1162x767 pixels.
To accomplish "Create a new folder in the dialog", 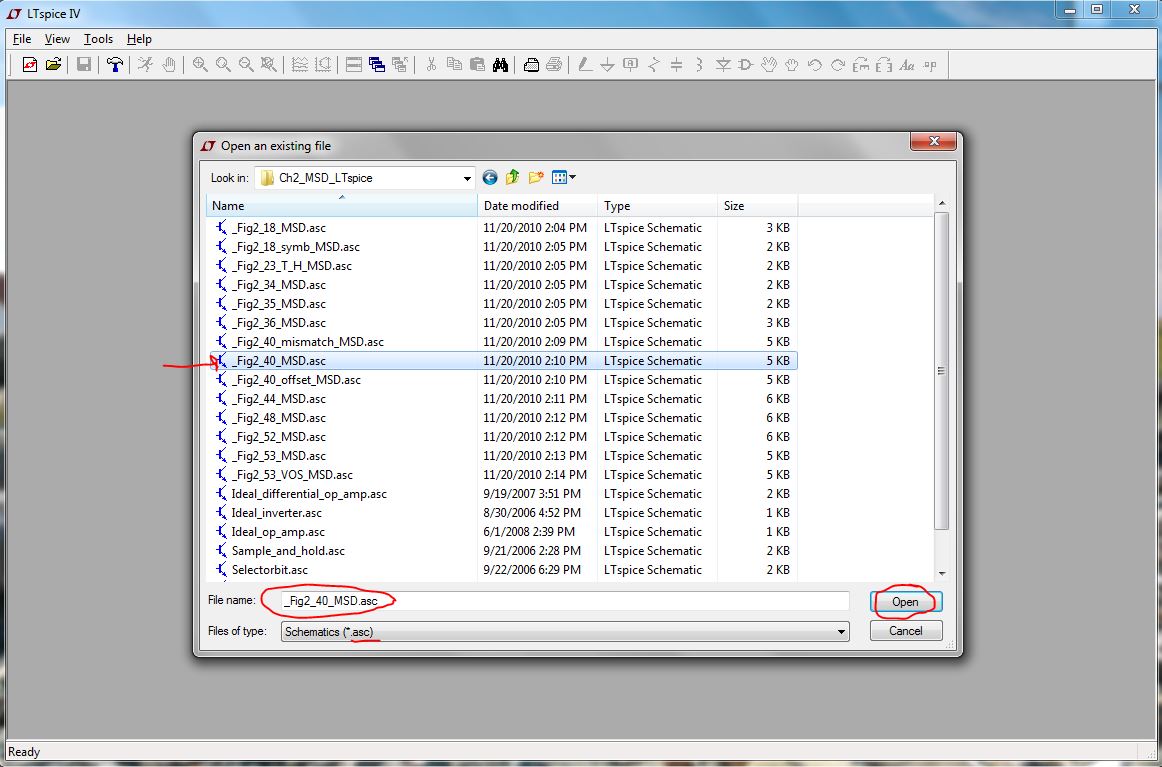I will point(536,177).
